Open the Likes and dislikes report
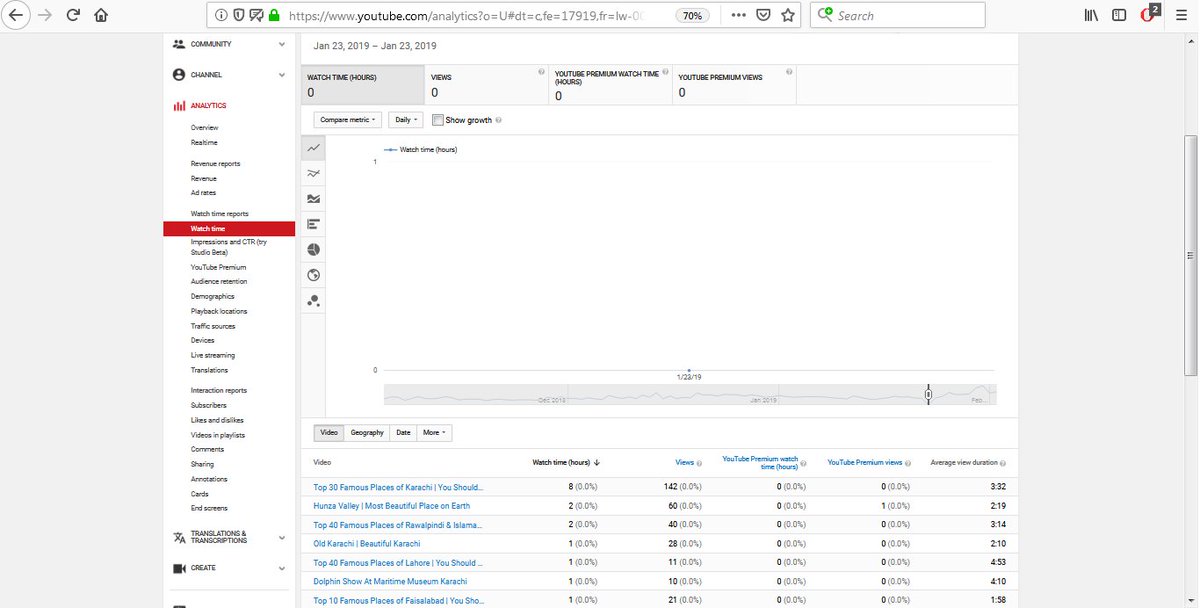The width and height of the screenshot is (1200, 608). [x=217, y=421]
